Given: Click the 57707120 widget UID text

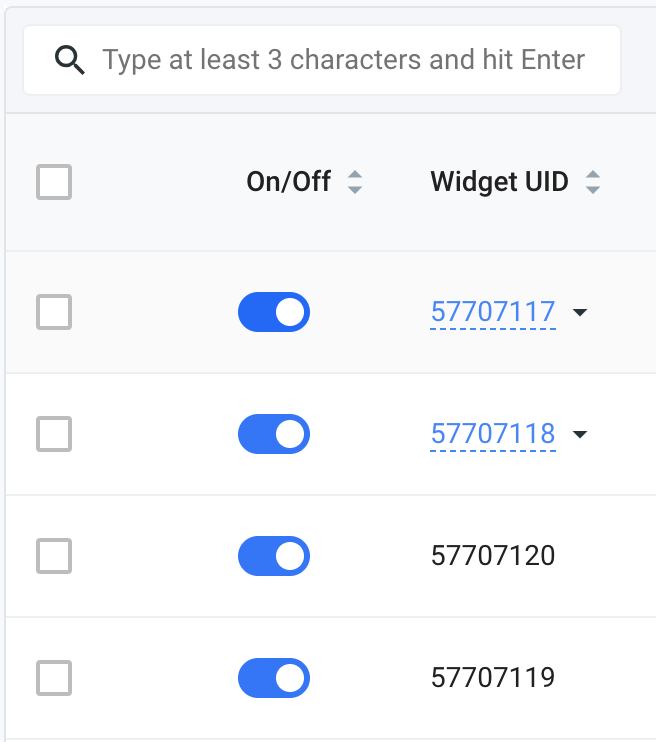Looking at the screenshot, I should click(x=492, y=556).
